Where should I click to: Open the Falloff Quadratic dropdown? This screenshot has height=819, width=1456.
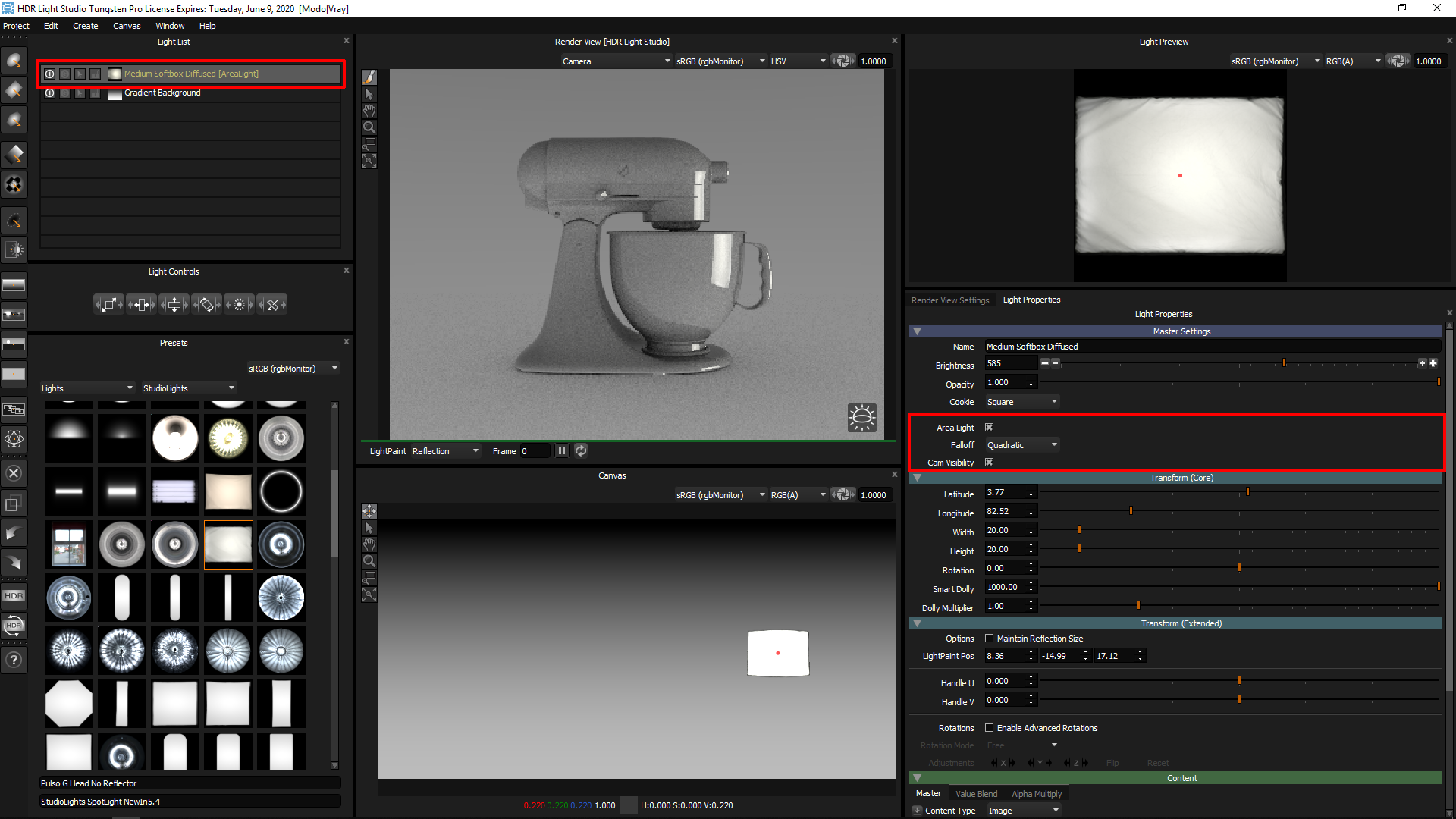(x=1021, y=446)
